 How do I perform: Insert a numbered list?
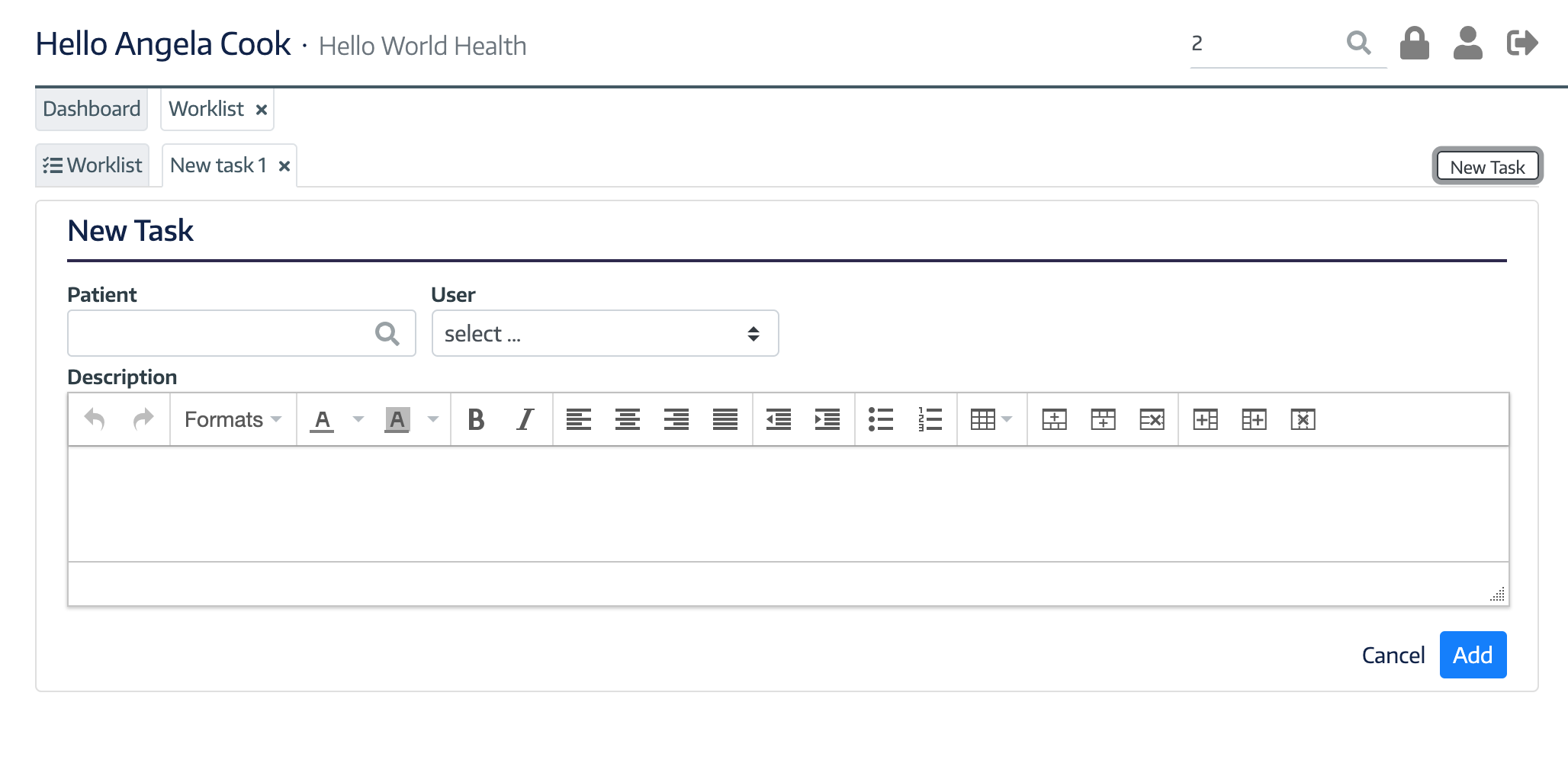[930, 419]
